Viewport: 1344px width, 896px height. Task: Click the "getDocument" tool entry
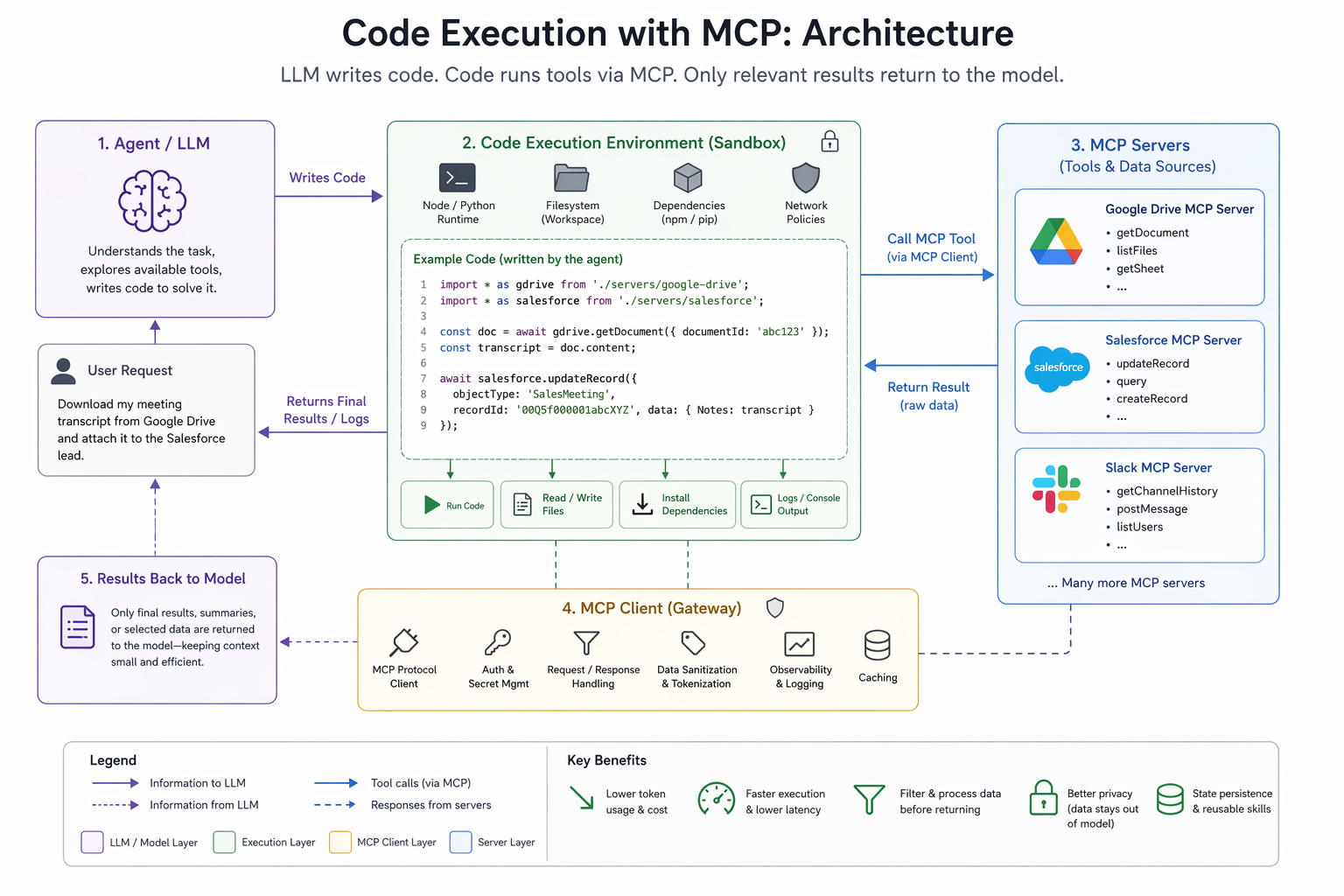coord(1152,233)
